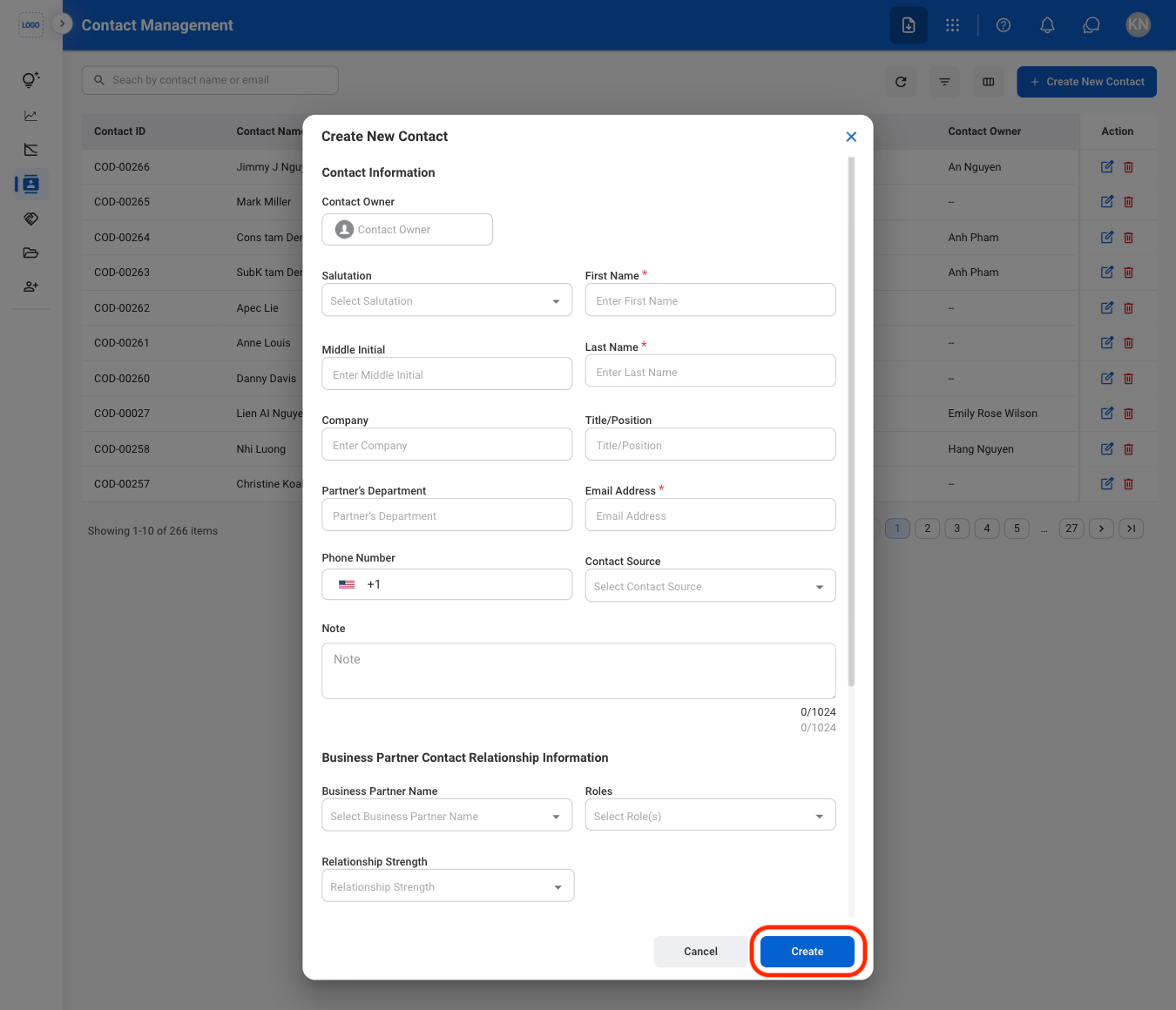Image resolution: width=1176 pixels, height=1010 pixels.
Task: Click the Note text area
Action: (x=578, y=670)
